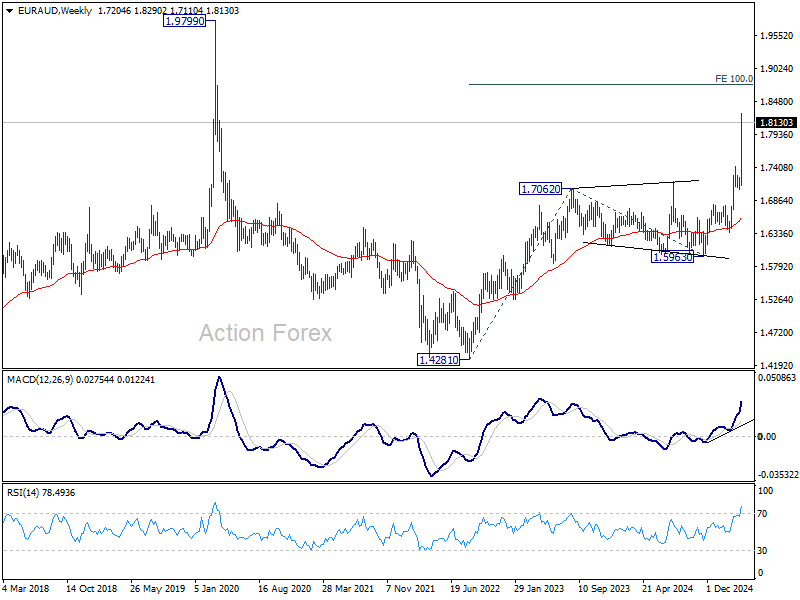The width and height of the screenshot is (800, 600).
Task: Select the 1.95520 price axis value
Action: [777, 36]
